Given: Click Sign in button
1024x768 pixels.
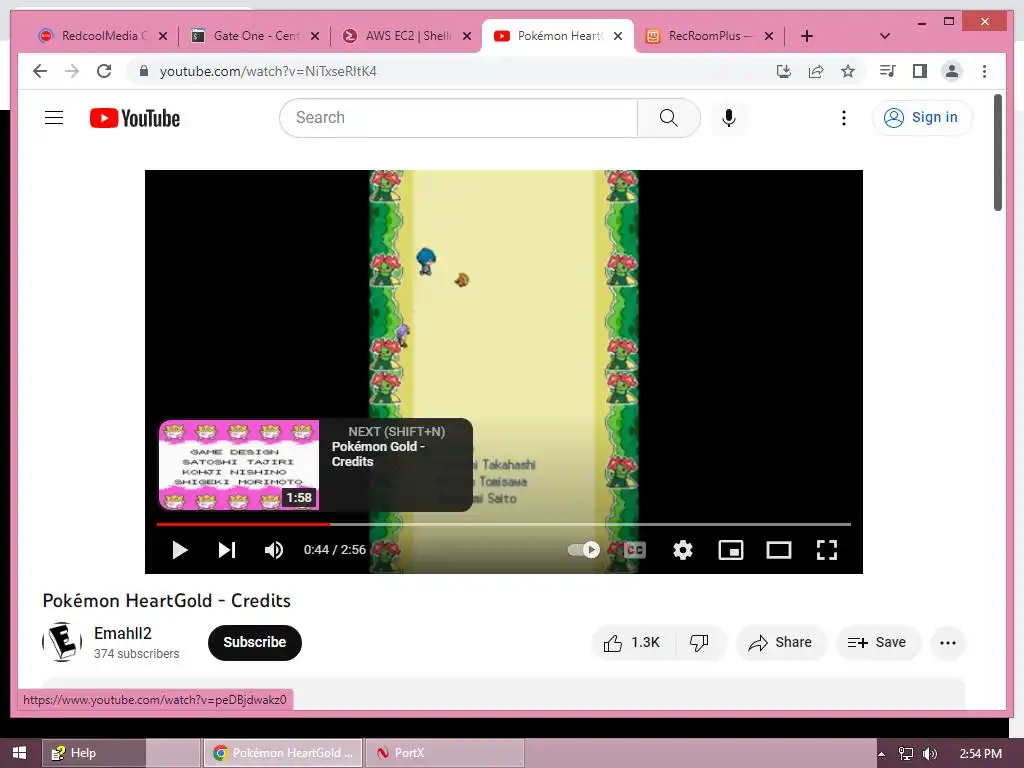Looking at the screenshot, I should [x=922, y=118].
